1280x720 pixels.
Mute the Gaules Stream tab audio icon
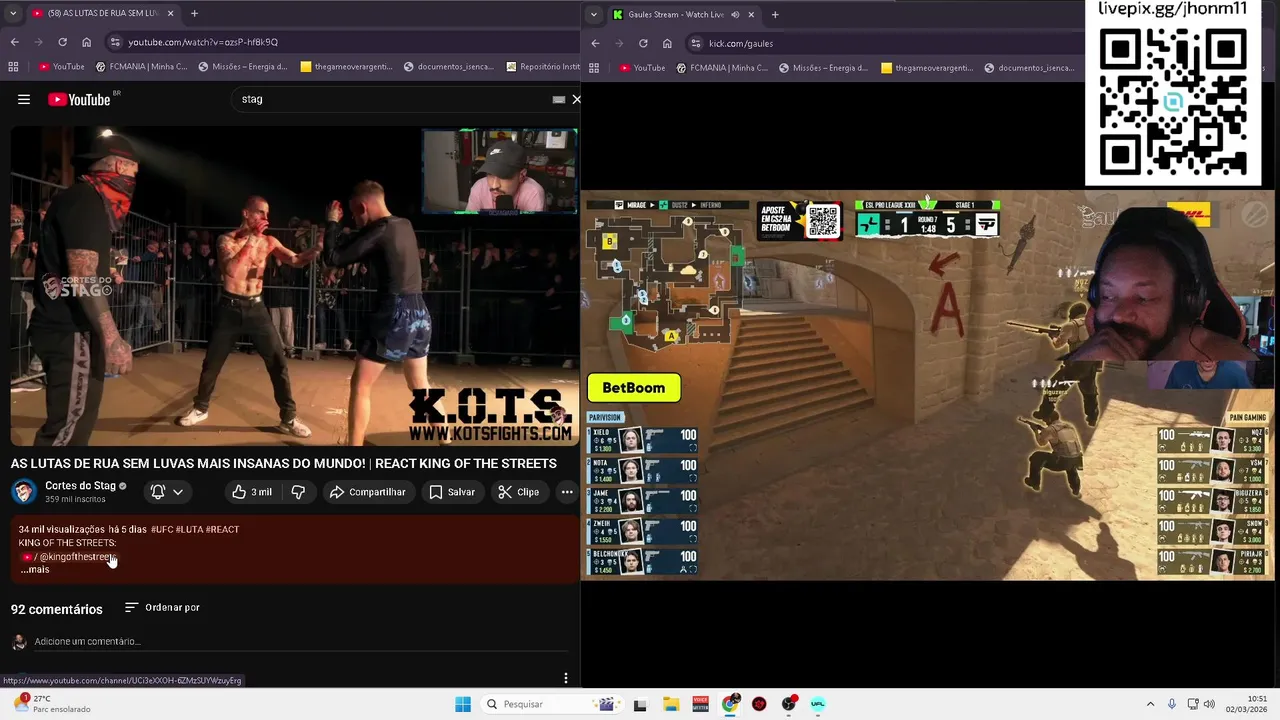coord(735,14)
